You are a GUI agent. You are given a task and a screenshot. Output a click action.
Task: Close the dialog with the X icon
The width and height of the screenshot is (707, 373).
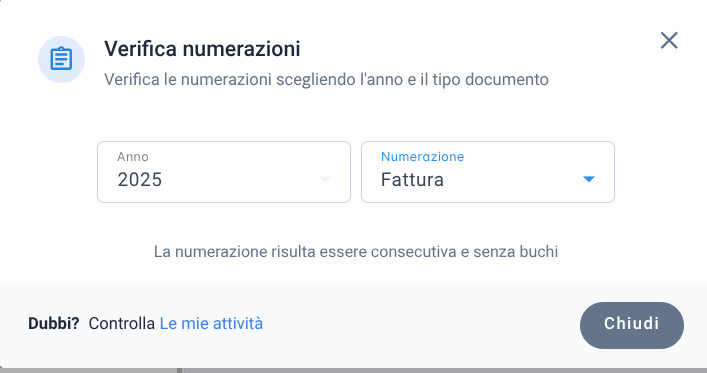point(669,41)
